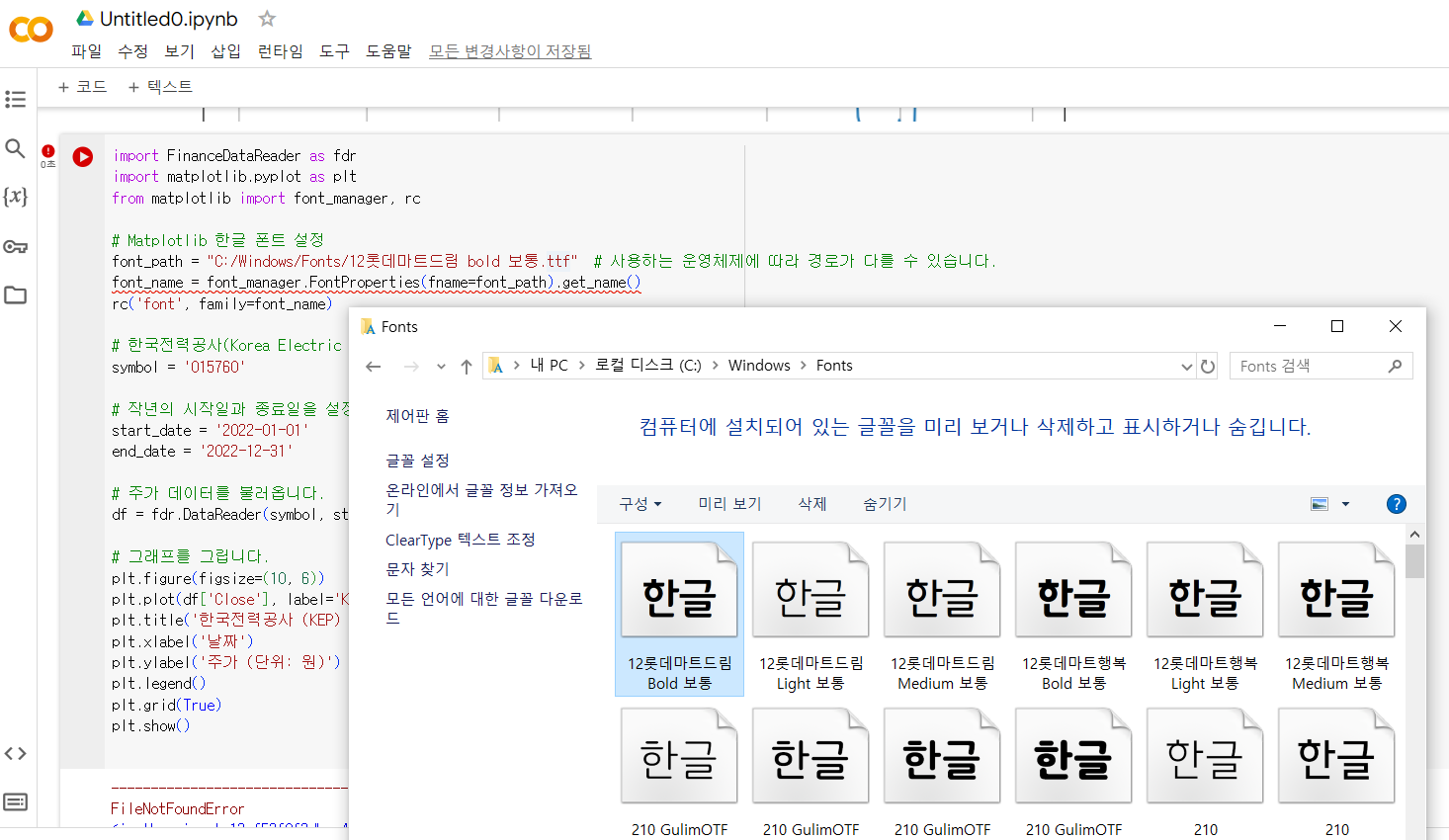Select 12롯데마트드림 Medium 보통 font
The image size is (1449, 840).
point(942,615)
